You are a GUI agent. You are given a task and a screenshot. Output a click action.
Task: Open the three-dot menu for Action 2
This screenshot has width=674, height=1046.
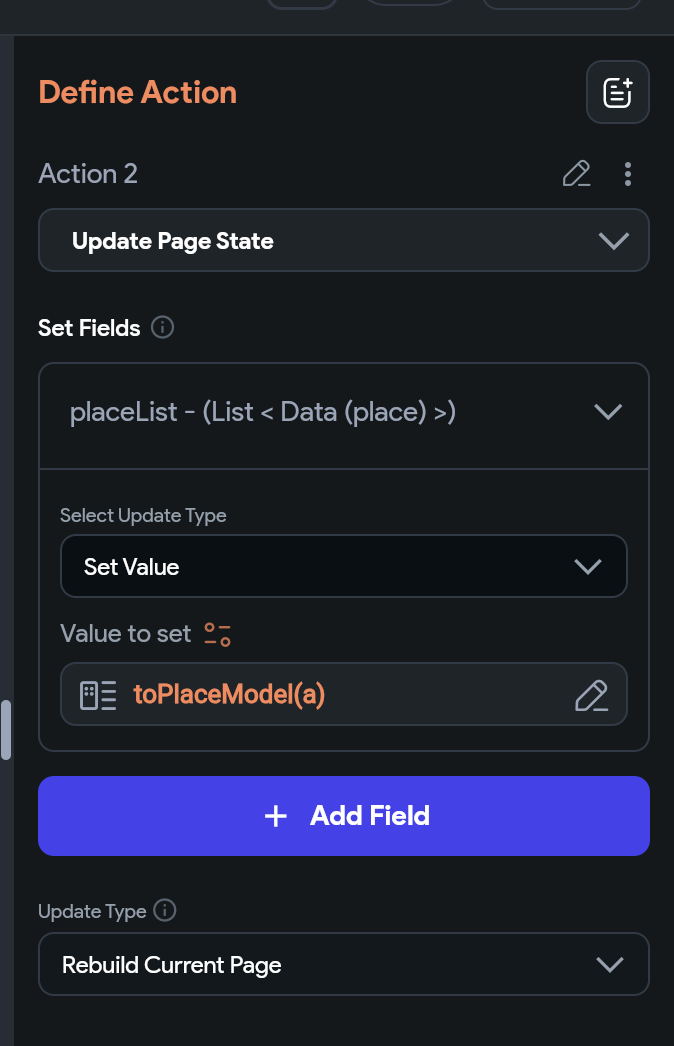pos(628,174)
